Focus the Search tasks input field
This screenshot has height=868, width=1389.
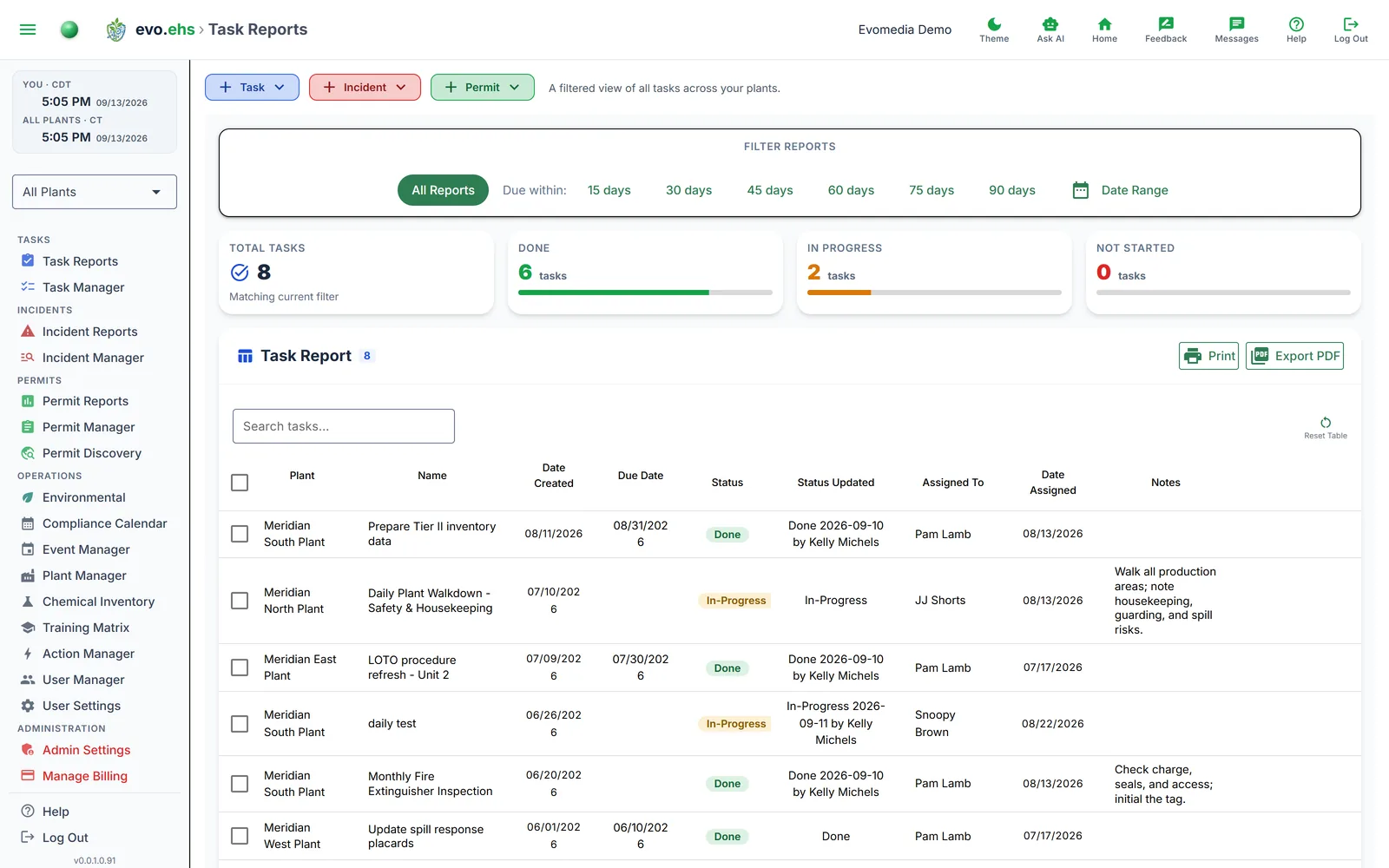point(344,426)
